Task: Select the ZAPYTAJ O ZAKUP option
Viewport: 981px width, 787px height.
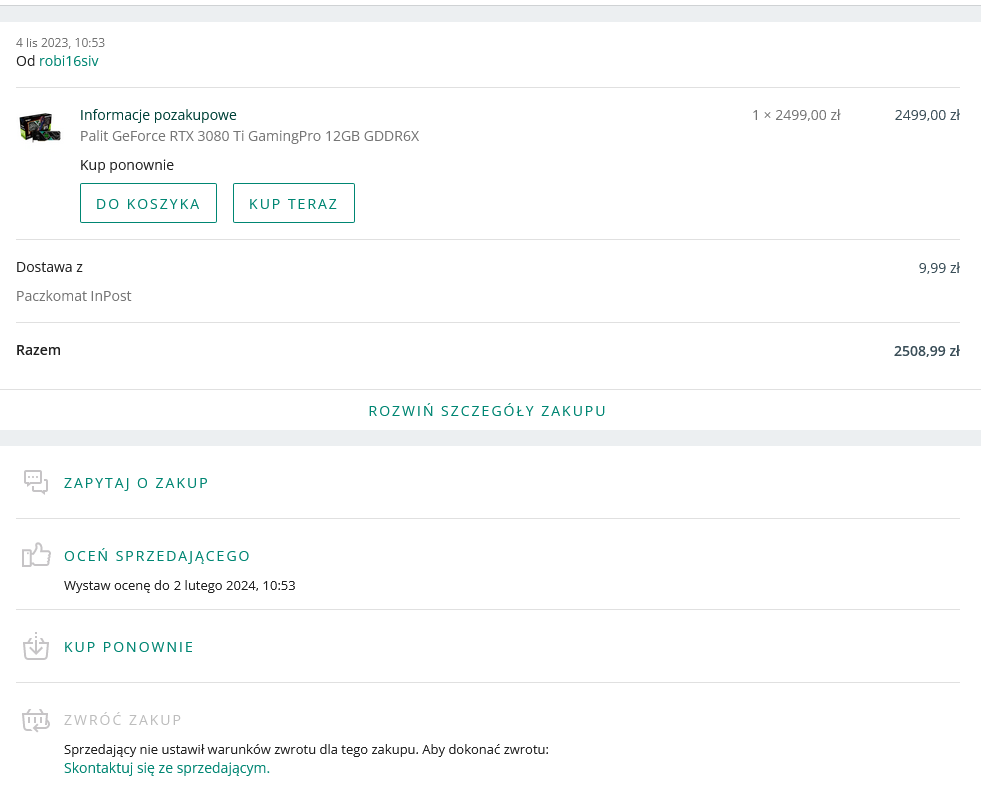Action: [x=136, y=483]
